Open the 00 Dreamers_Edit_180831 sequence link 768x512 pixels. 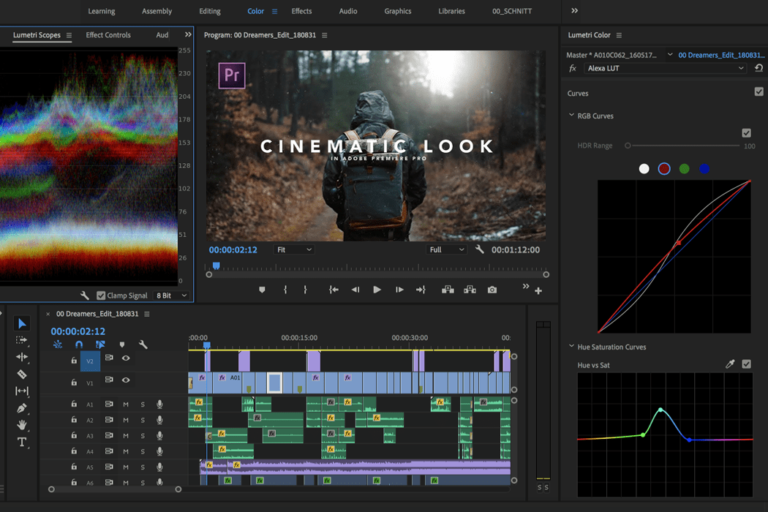pyautogui.click(x=721, y=55)
